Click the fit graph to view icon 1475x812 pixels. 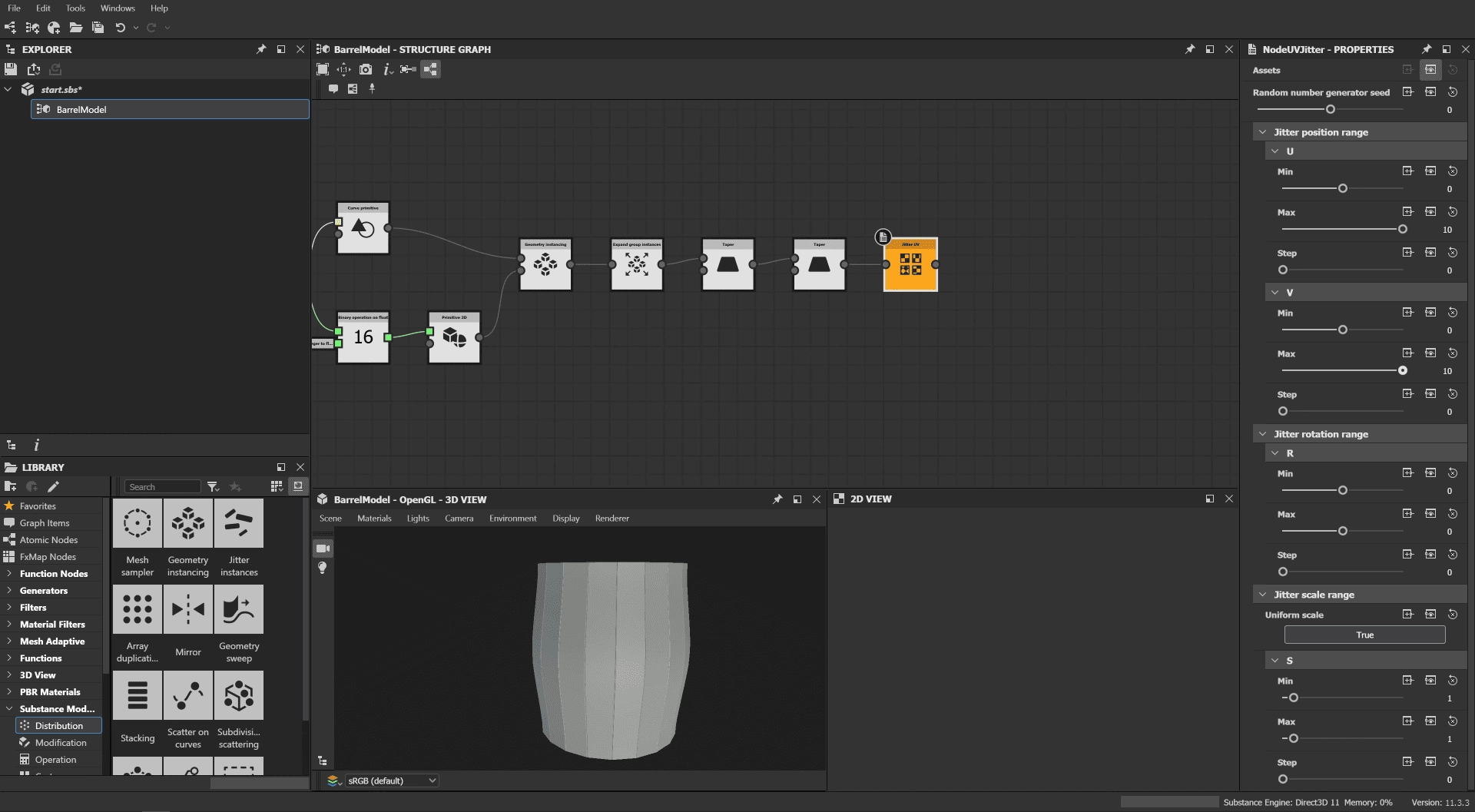tap(323, 69)
